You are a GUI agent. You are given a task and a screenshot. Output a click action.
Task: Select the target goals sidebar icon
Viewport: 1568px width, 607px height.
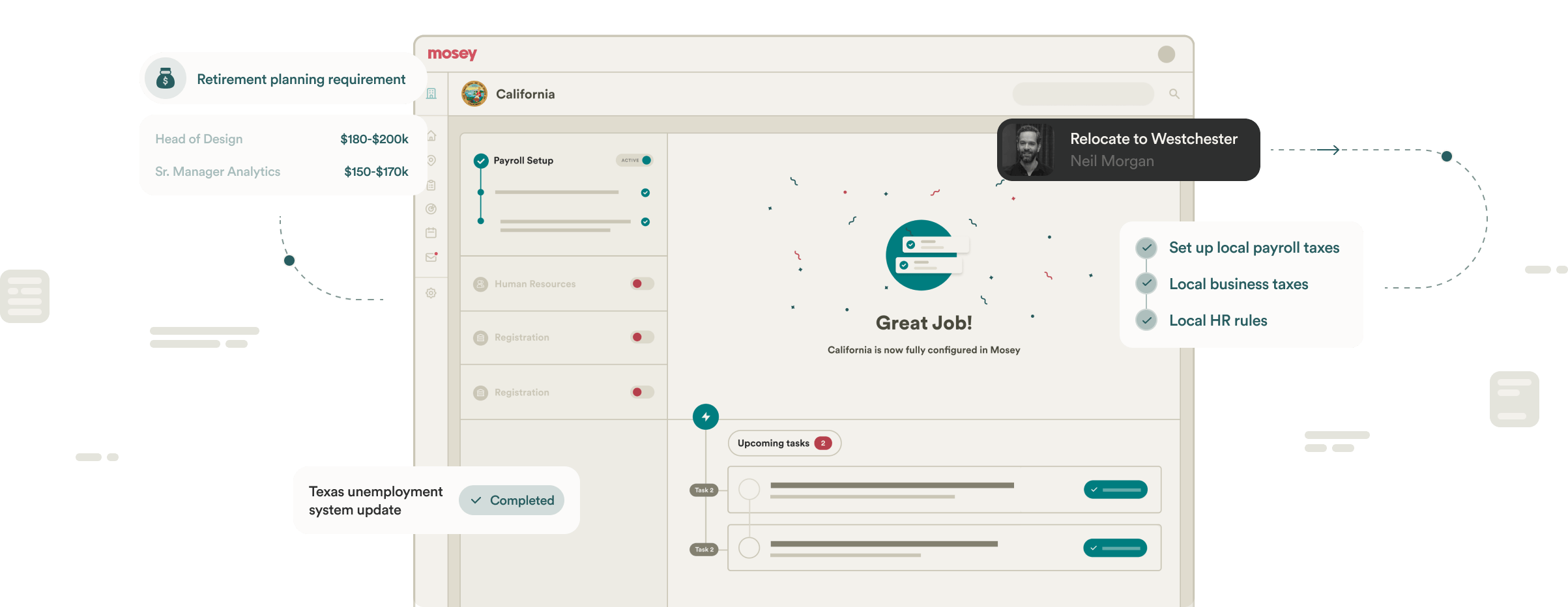(x=431, y=209)
